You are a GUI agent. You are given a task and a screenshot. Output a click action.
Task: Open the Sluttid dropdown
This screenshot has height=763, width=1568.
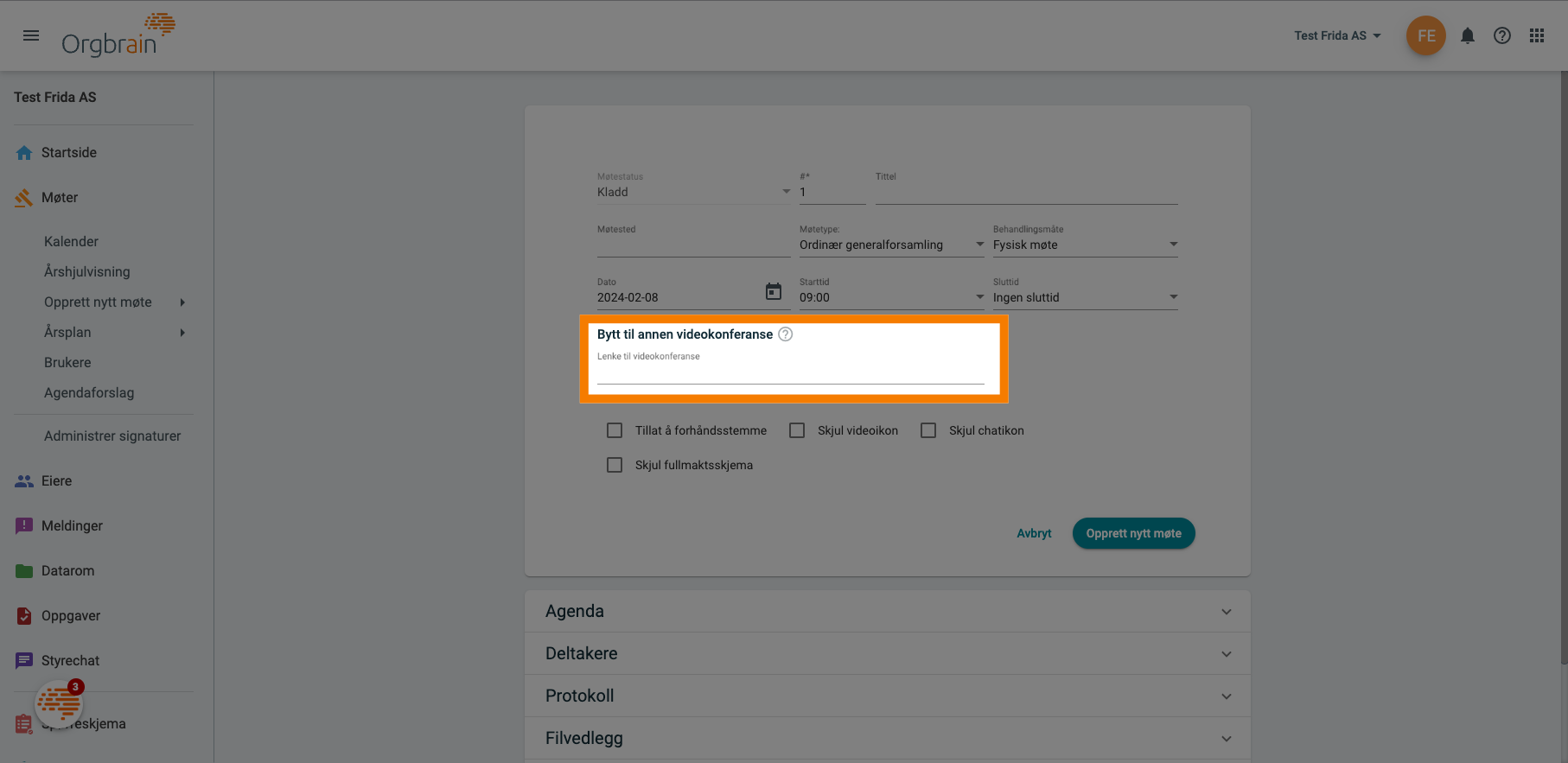point(1085,297)
